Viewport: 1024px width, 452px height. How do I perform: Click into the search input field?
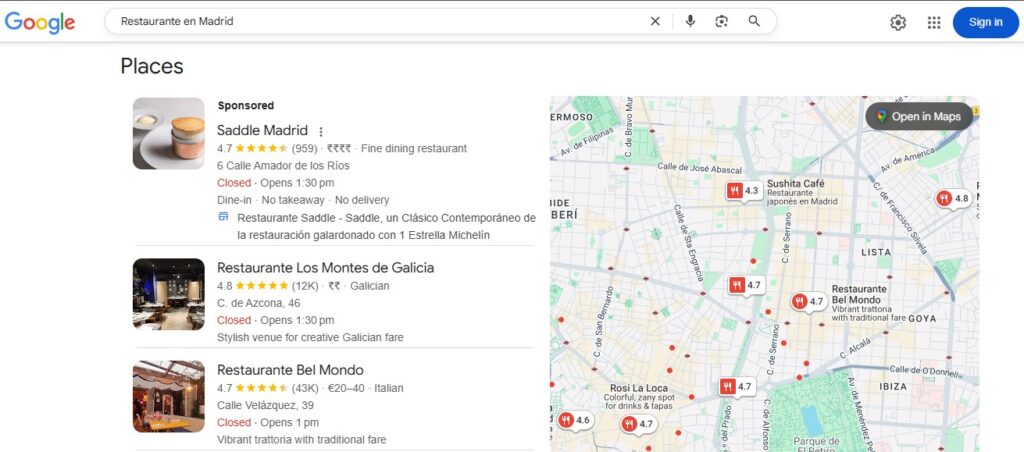380,21
